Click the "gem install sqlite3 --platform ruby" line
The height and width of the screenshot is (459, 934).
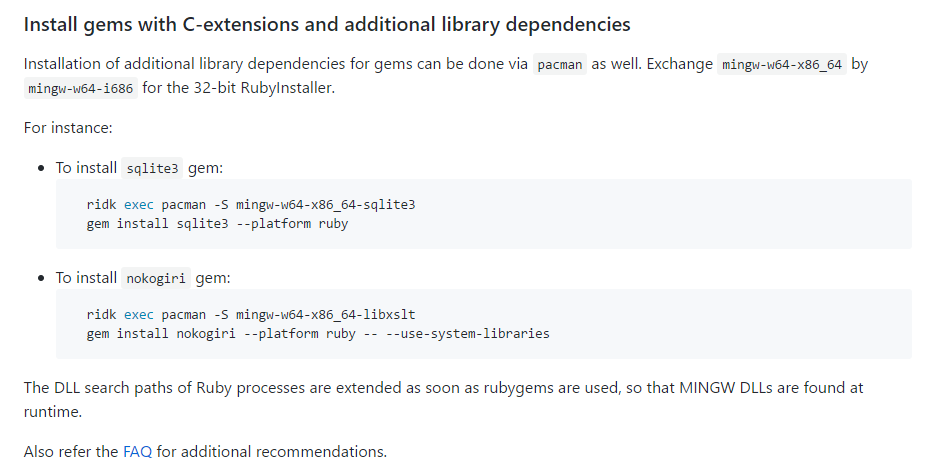(217, 223)
